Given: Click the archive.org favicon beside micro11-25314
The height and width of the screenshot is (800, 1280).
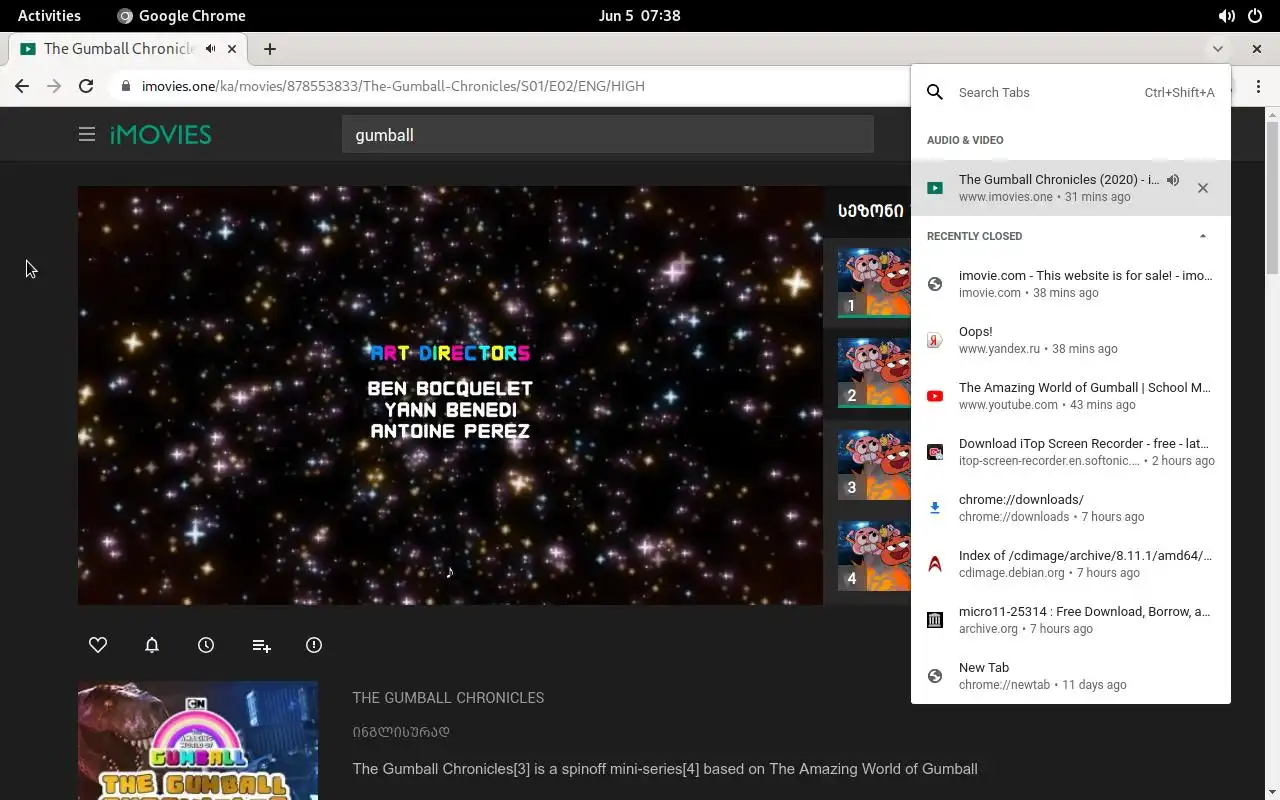Looking at the screenshot, I should pyautogui.click(x=935, y=620).
